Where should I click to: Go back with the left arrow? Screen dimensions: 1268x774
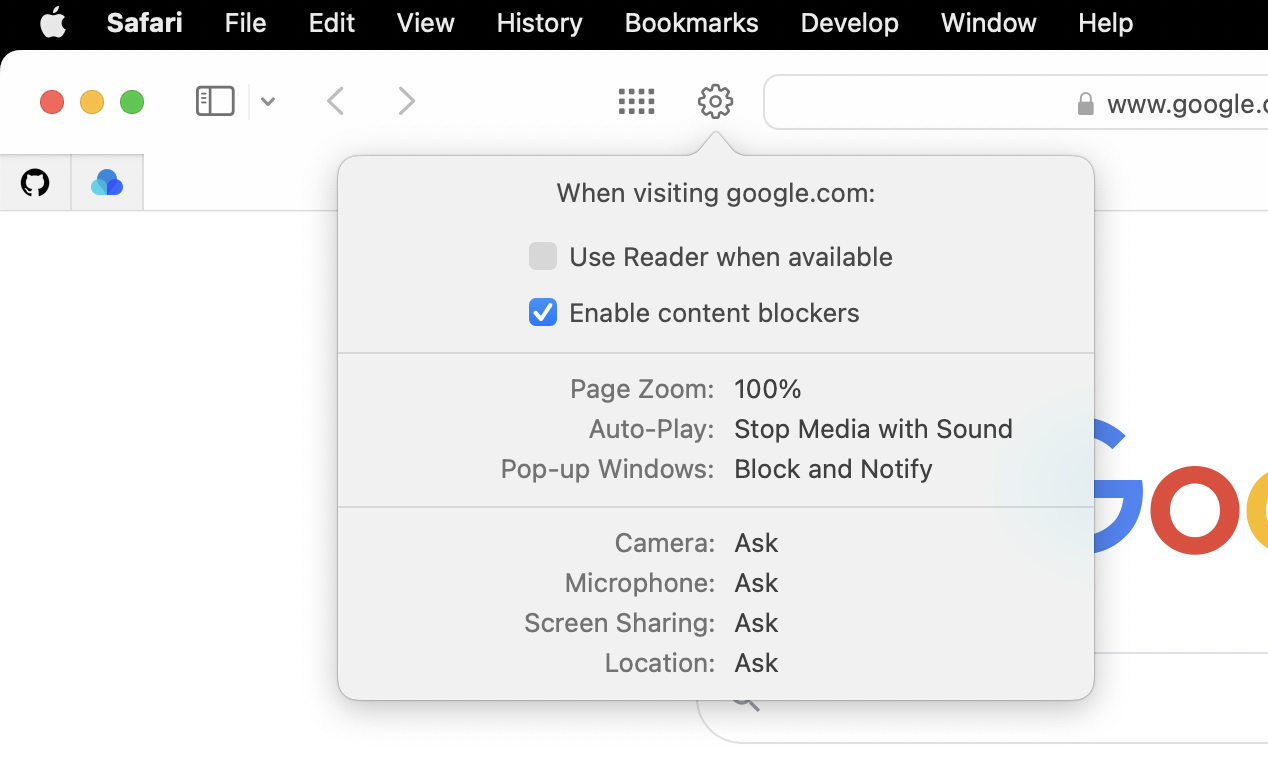pos(336,101)
